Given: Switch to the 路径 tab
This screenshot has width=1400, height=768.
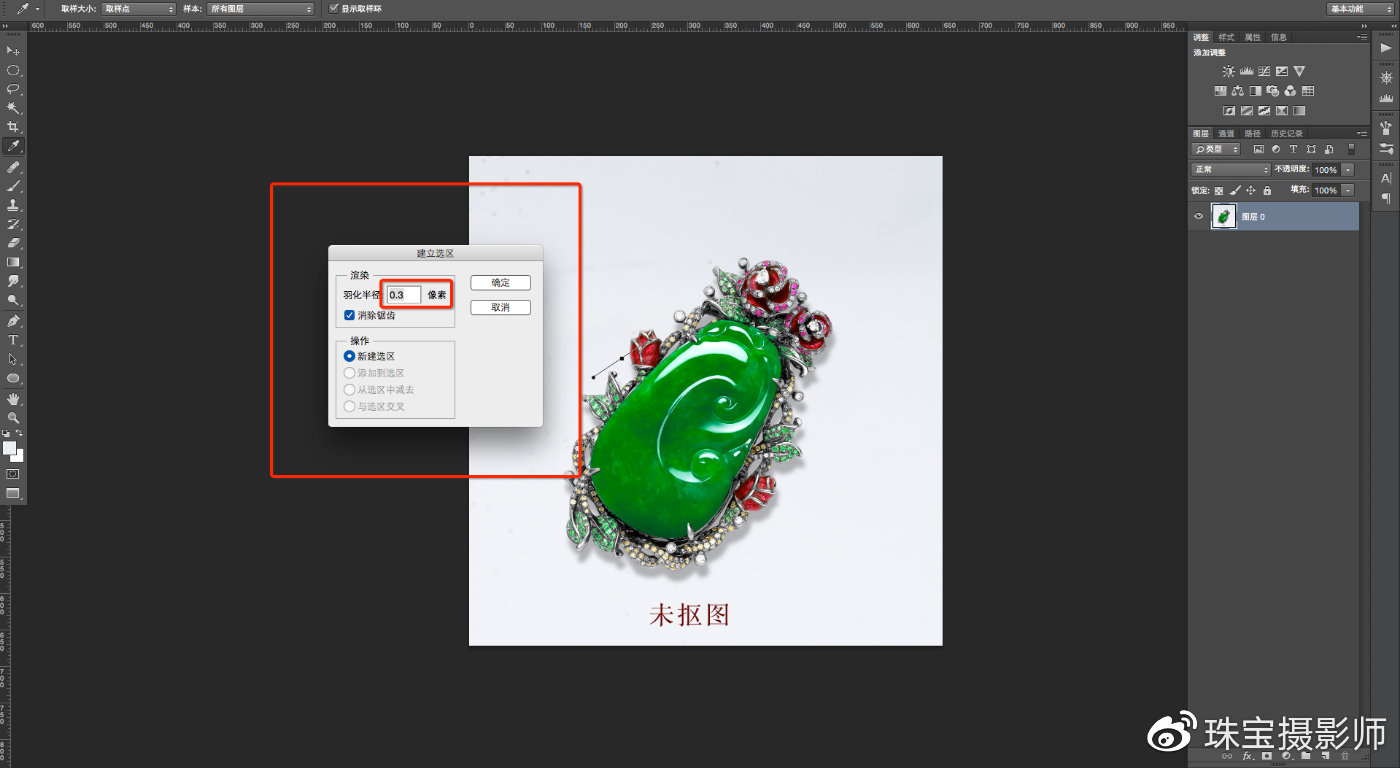Looking at the screenshot, I should 1252,133.
